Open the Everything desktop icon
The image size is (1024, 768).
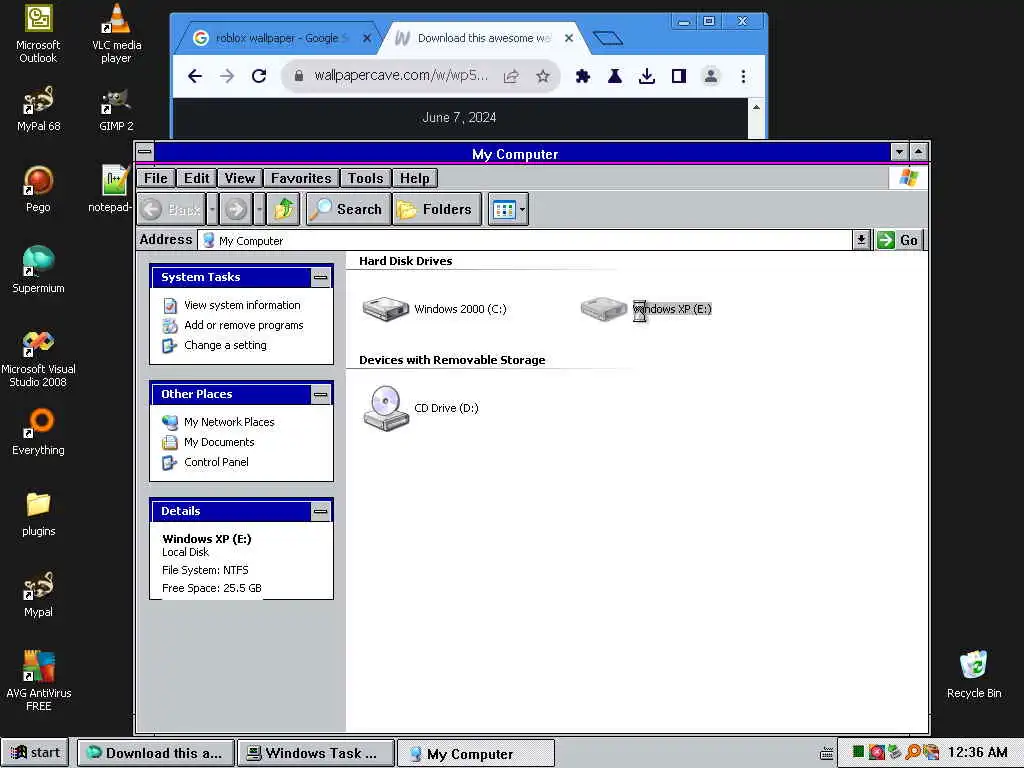pos(39,432)
